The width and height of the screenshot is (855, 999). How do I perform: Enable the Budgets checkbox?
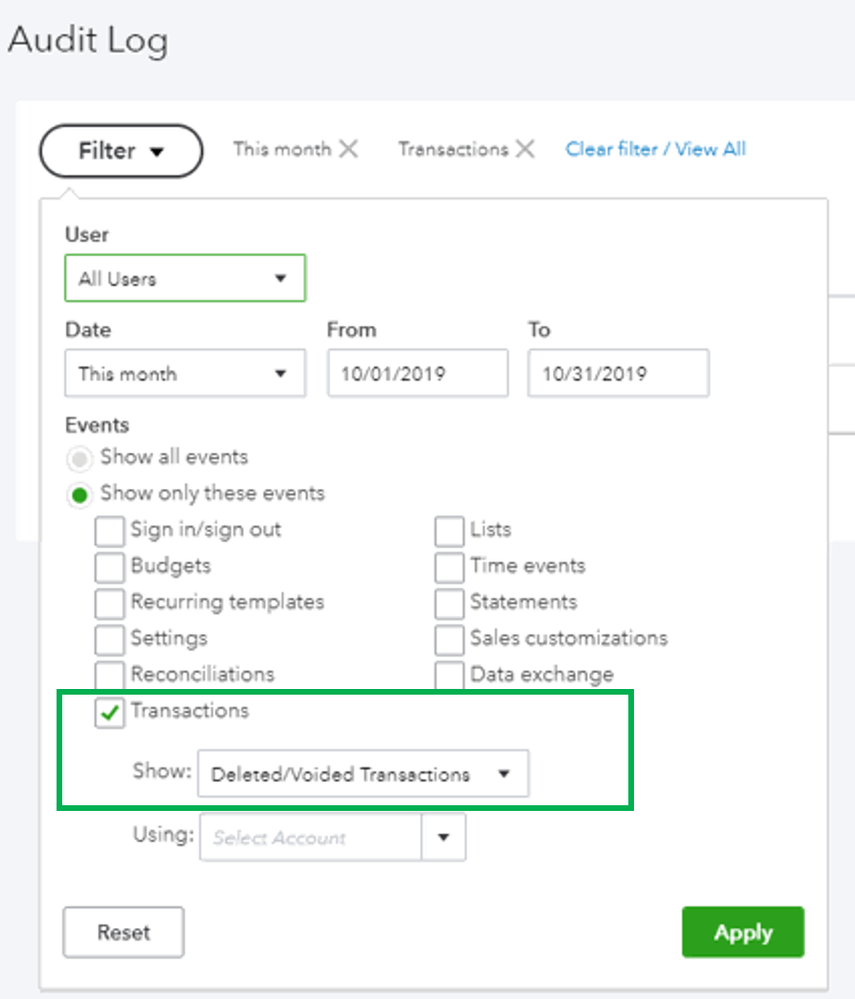110,566
